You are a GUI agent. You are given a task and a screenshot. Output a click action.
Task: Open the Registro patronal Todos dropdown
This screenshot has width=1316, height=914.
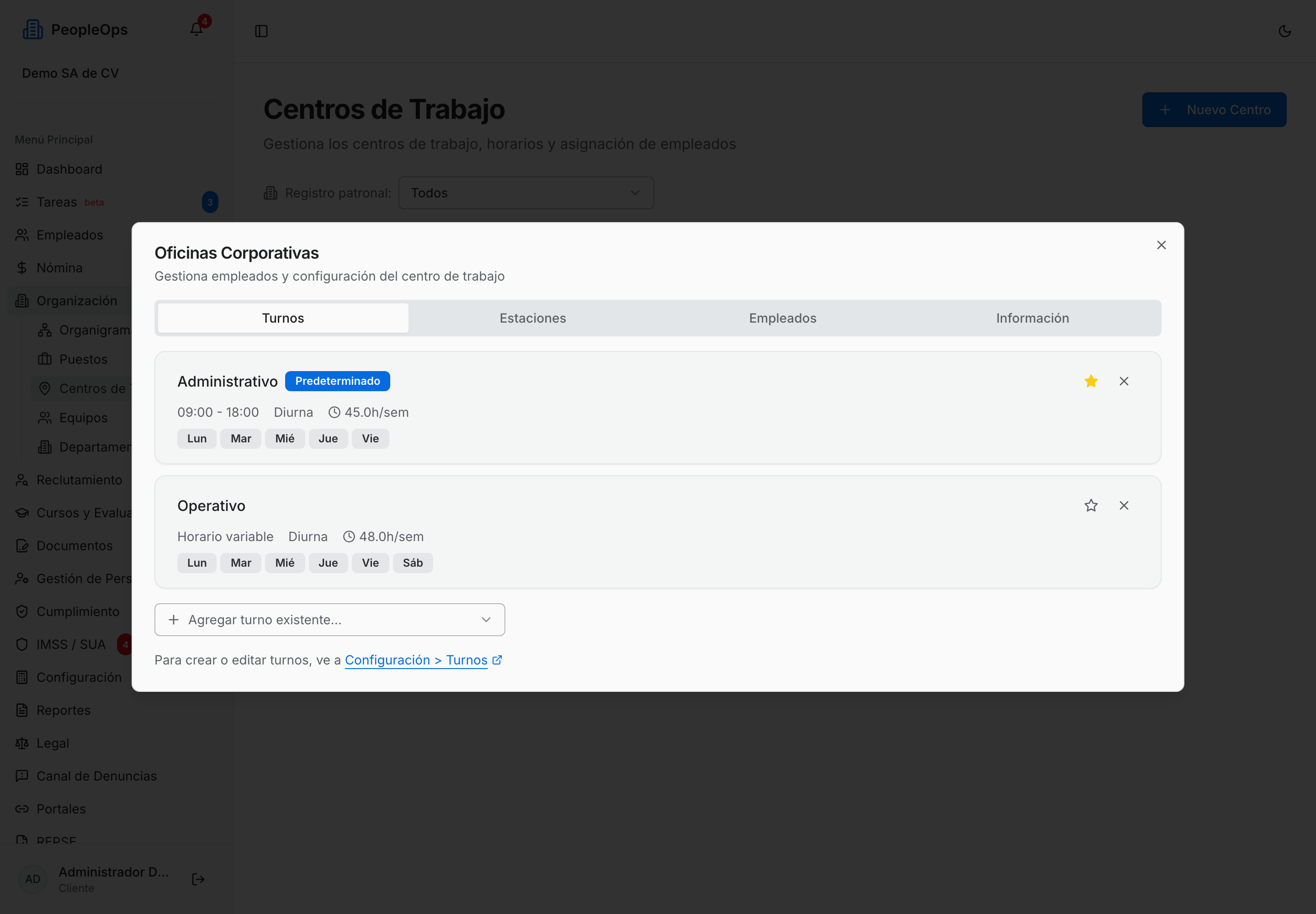(525, 193)
